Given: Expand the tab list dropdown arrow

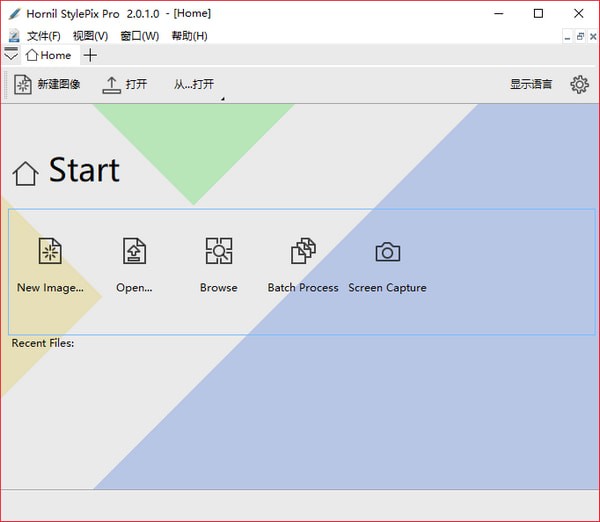Looking at the screenshot, I should click(x=11, y=55).
